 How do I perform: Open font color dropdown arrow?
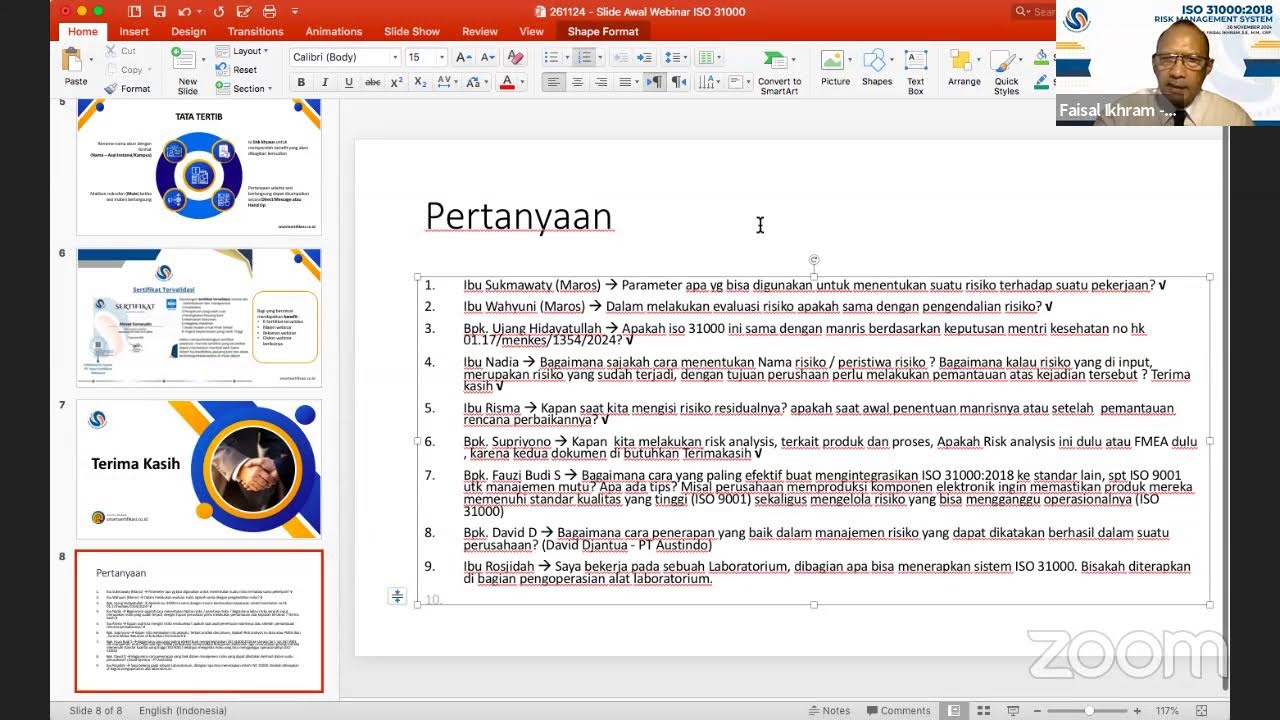click(522, 82)
